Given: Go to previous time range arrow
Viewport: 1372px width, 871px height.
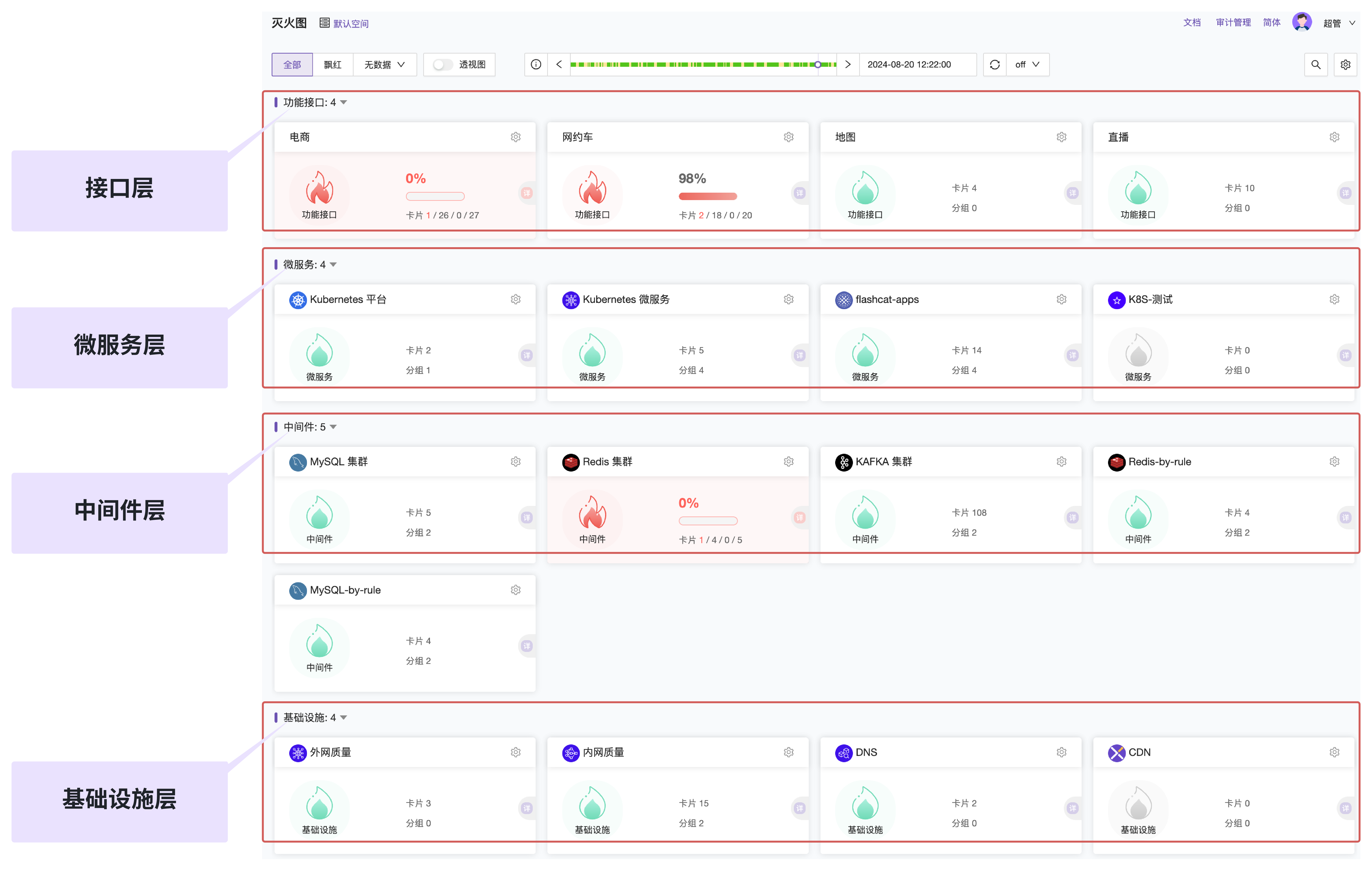Looking at the screenshot, I should click(559, 65).
